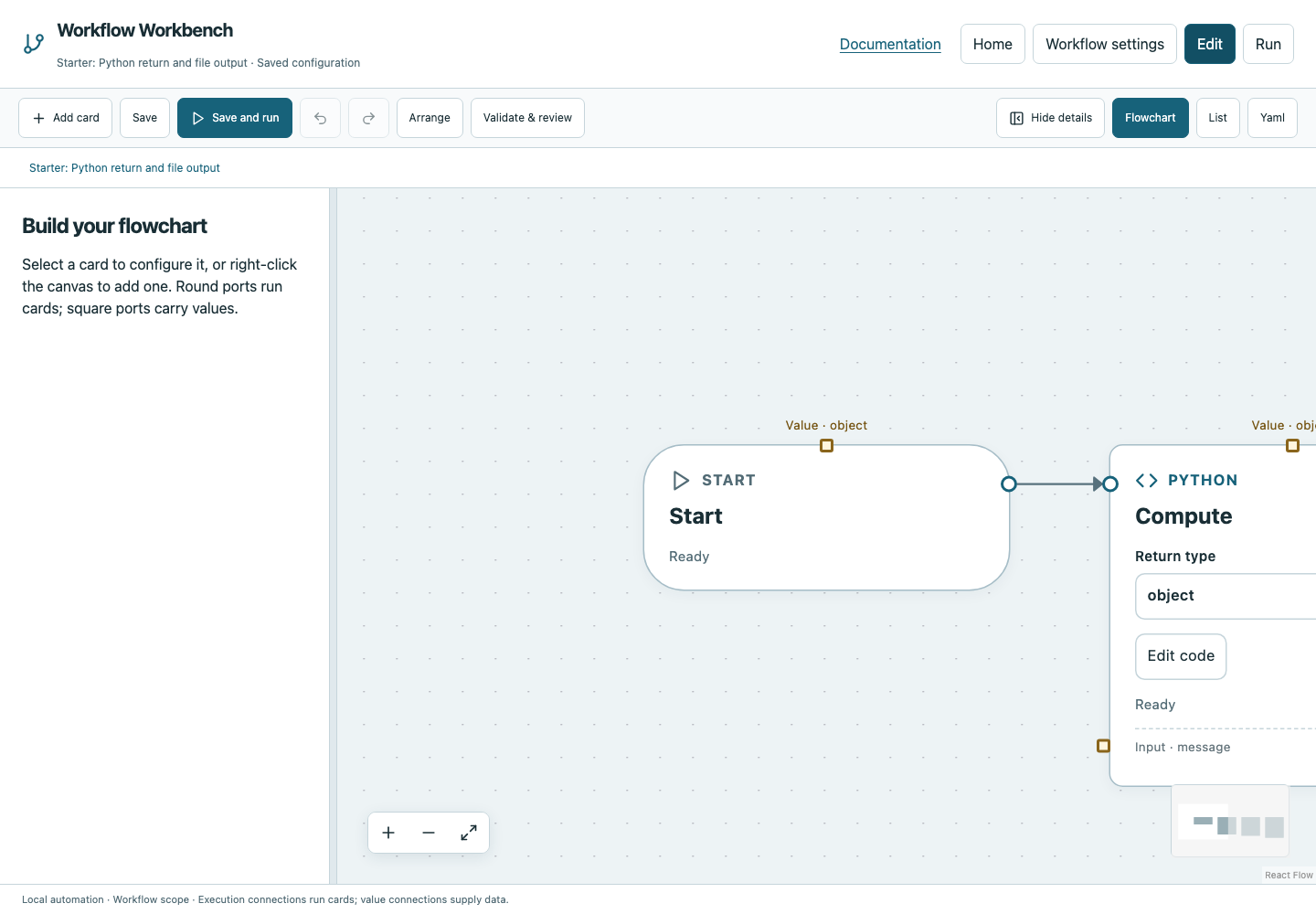This screenshot has height=914, width=1316.
Task: Click the square Input message port
Action: [1103, 746]
